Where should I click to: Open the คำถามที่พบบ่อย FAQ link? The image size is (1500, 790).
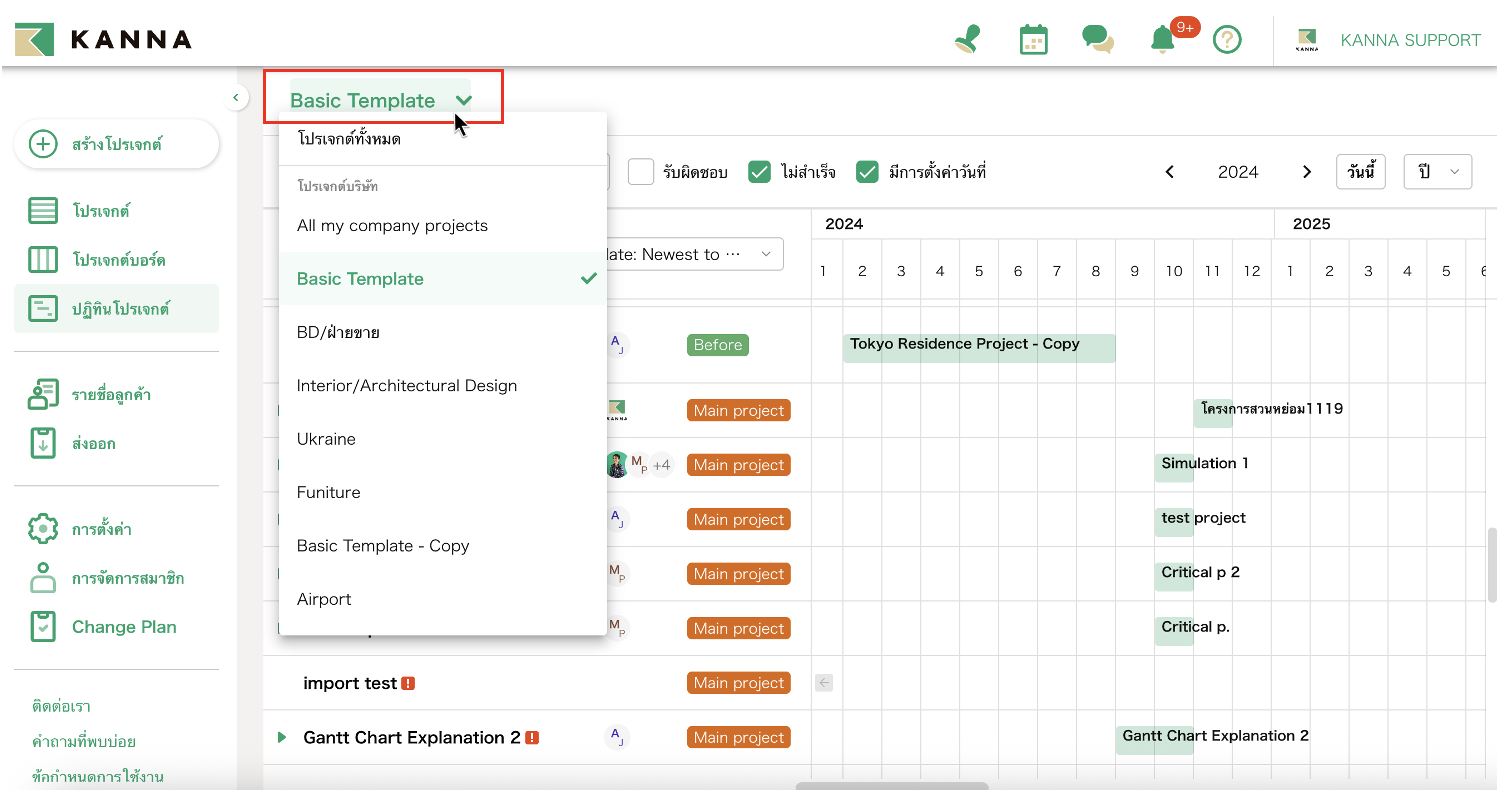pyautogui.click(x=84, y=742)
